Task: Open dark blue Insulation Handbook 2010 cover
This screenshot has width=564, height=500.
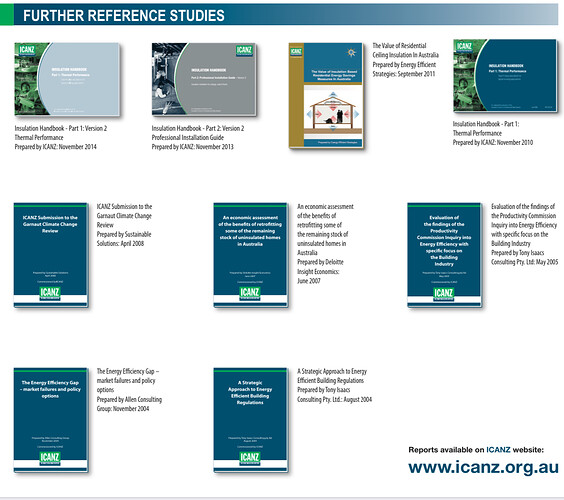Action: pyautogui.click(x=505, y=75)
